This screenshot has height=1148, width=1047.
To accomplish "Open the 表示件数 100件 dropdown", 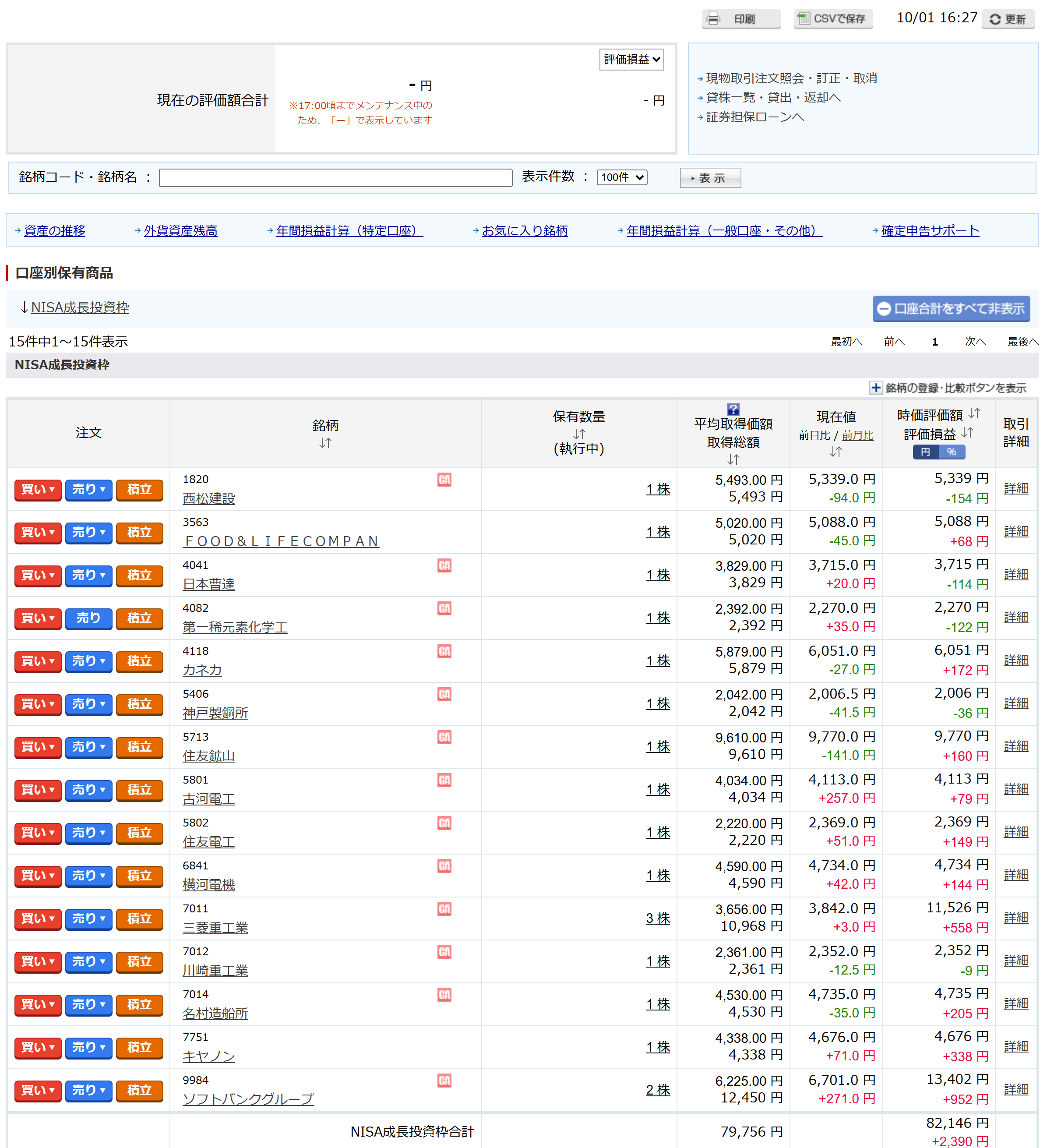I will point(622,177).
